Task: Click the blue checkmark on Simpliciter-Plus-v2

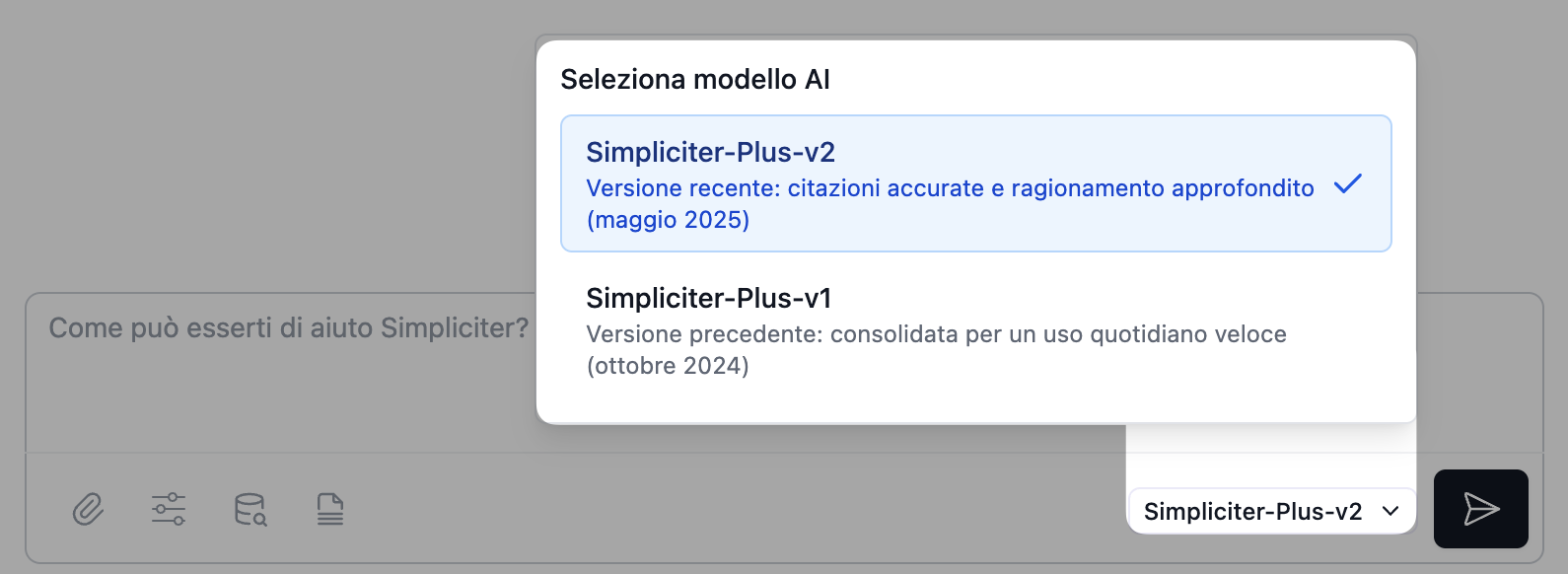Action: click(1347, 184)
